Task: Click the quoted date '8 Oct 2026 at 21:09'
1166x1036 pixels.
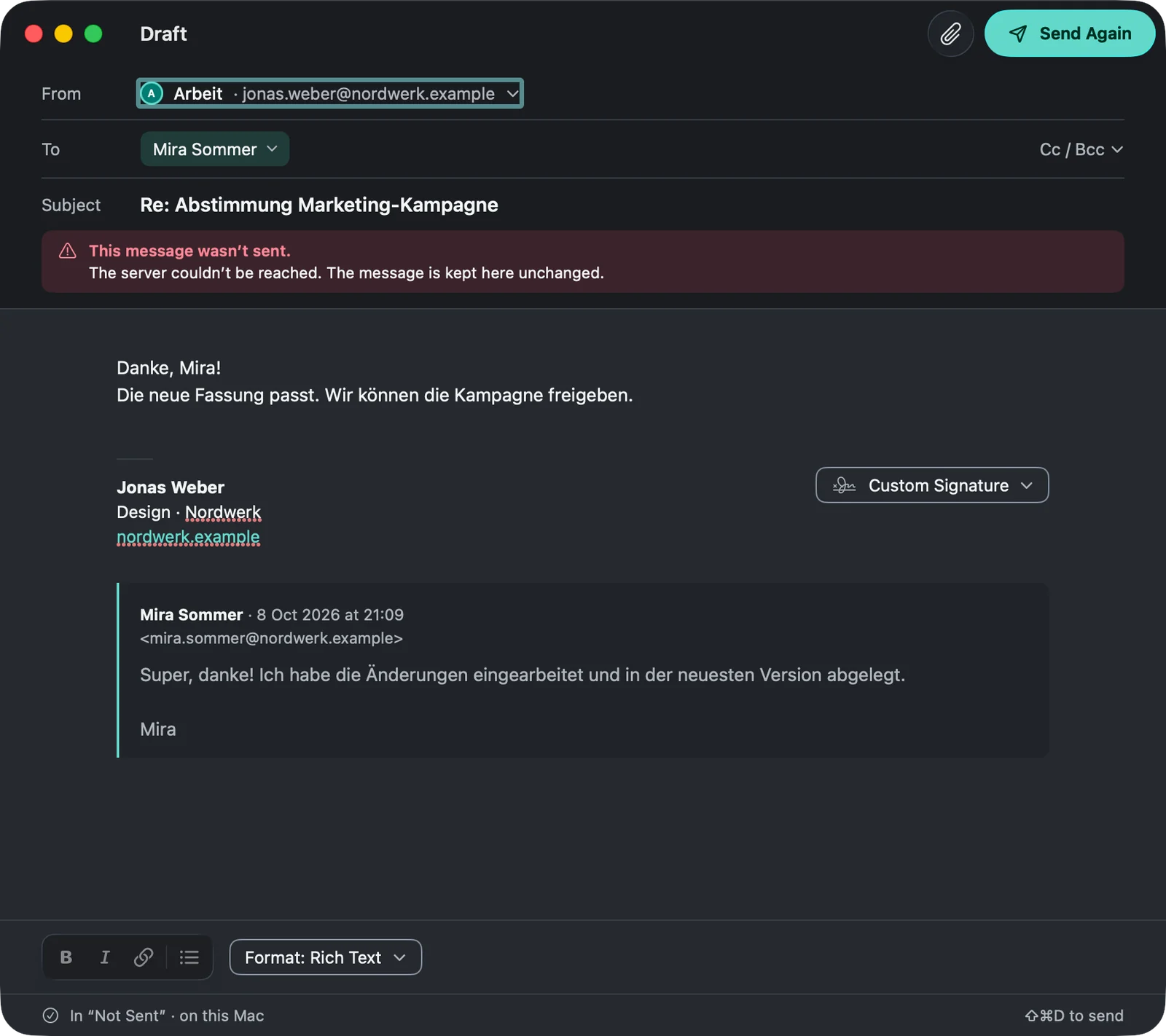Action: [x=330, y=615]
